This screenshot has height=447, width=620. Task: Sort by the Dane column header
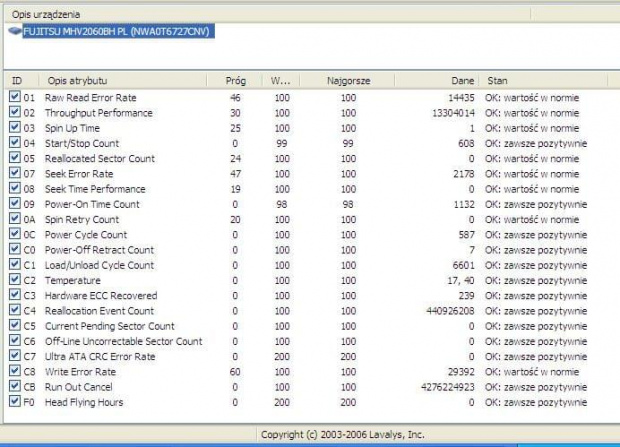[437, 81]
